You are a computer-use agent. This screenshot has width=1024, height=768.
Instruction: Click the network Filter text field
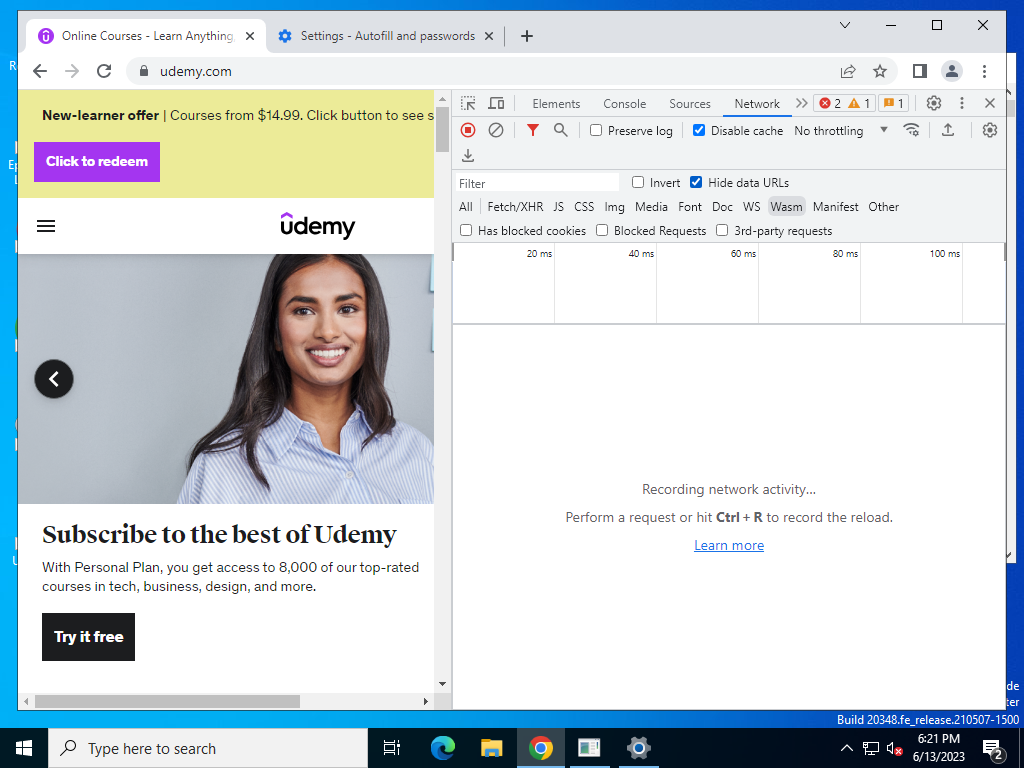pos(537,183)
